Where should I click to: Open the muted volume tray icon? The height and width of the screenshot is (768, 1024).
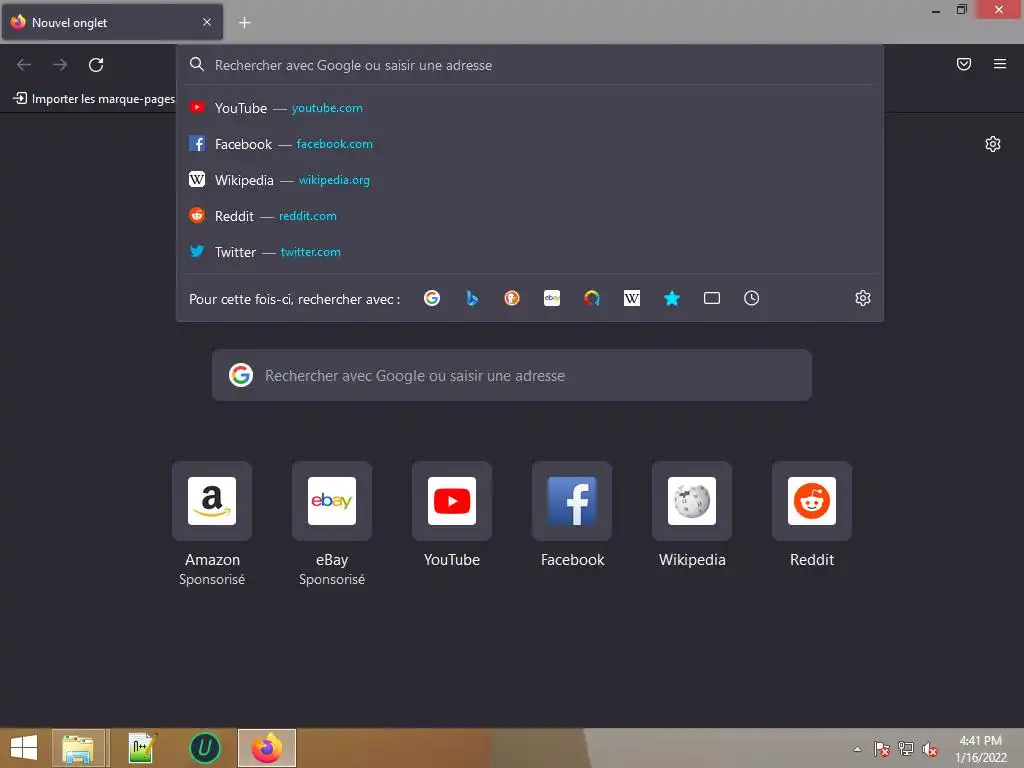point(929,749)
